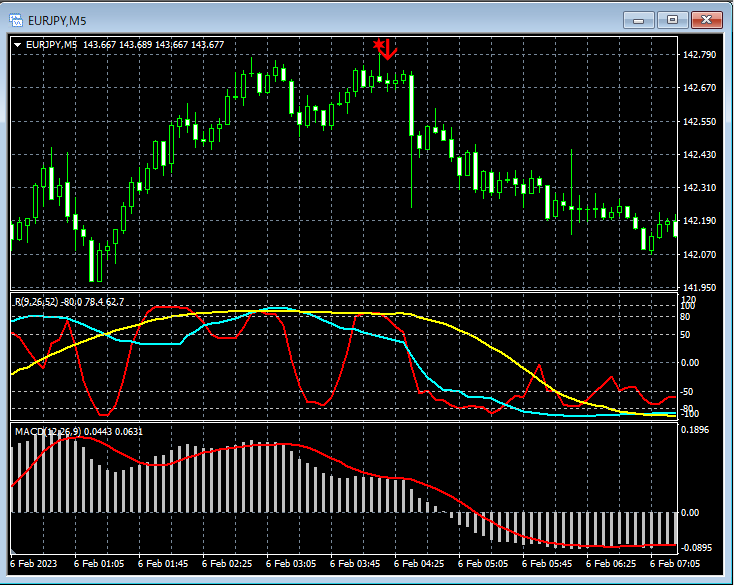Click the 6 Feb 2023 date label
735x585 pixels.
36,564
